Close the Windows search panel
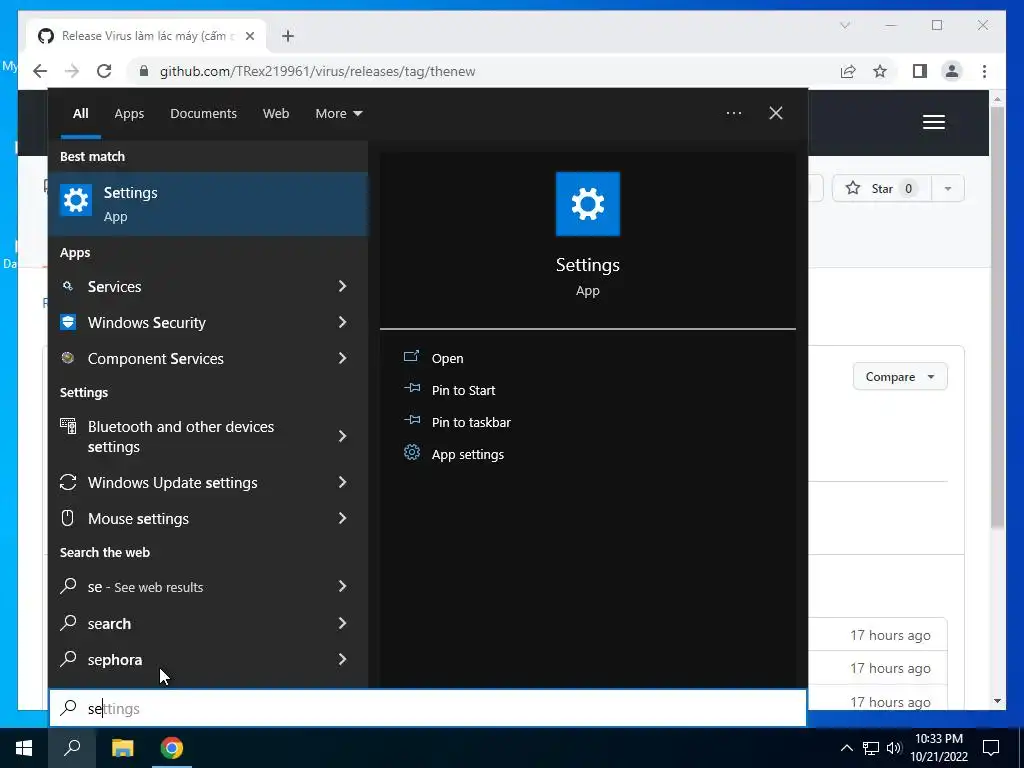Viewport: 1024px width, 768px height. (775, 113)
